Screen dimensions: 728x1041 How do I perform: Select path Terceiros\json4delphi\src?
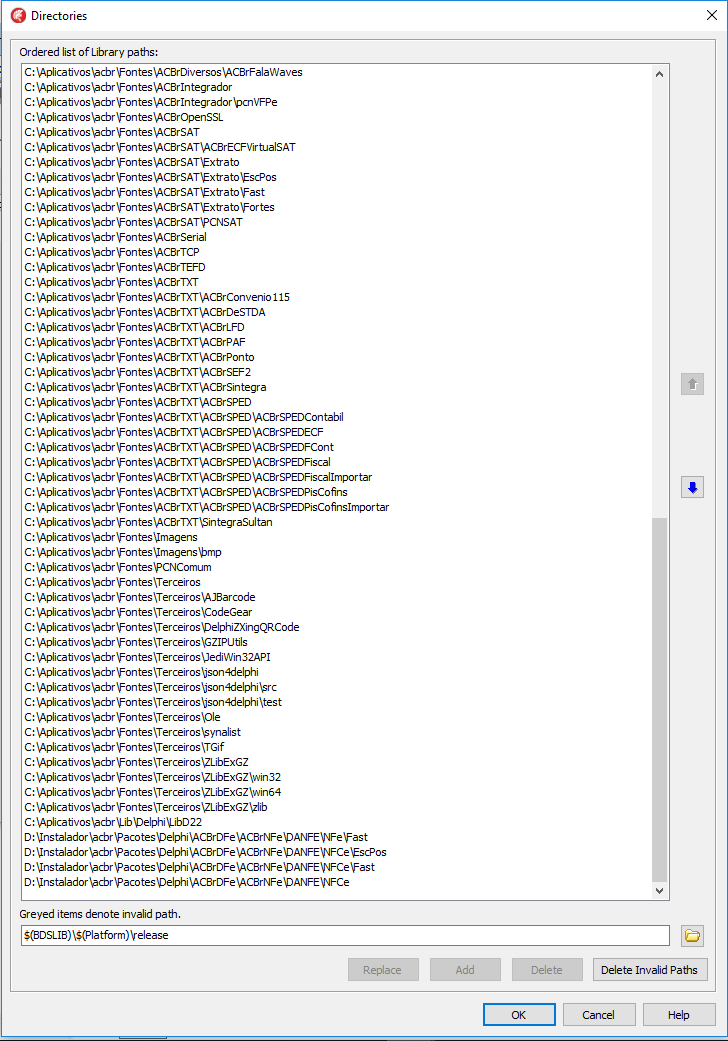tap(150, 687)
